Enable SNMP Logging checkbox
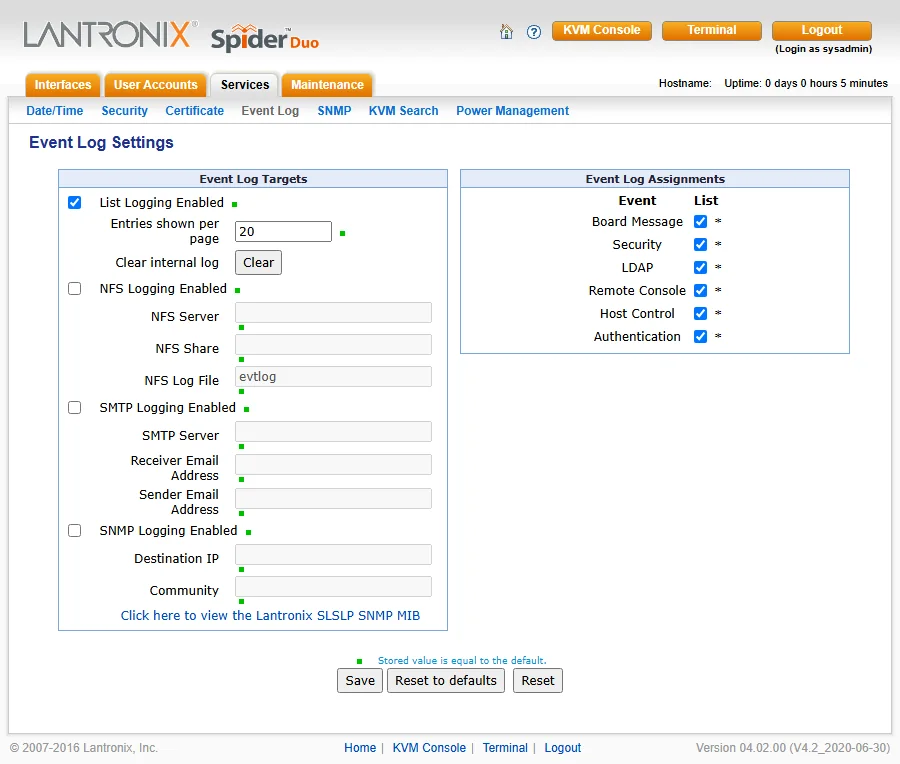 pyautogui.click(x=75, y=530)
